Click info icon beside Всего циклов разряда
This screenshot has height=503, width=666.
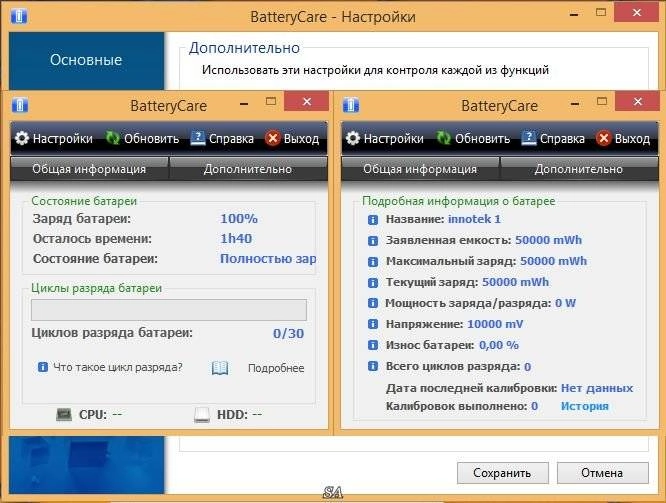point(373,366)
